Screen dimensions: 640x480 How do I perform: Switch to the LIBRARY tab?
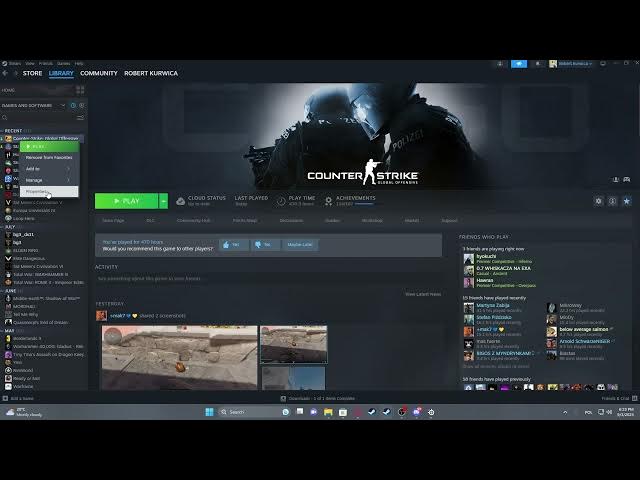(x=61, y=73)
